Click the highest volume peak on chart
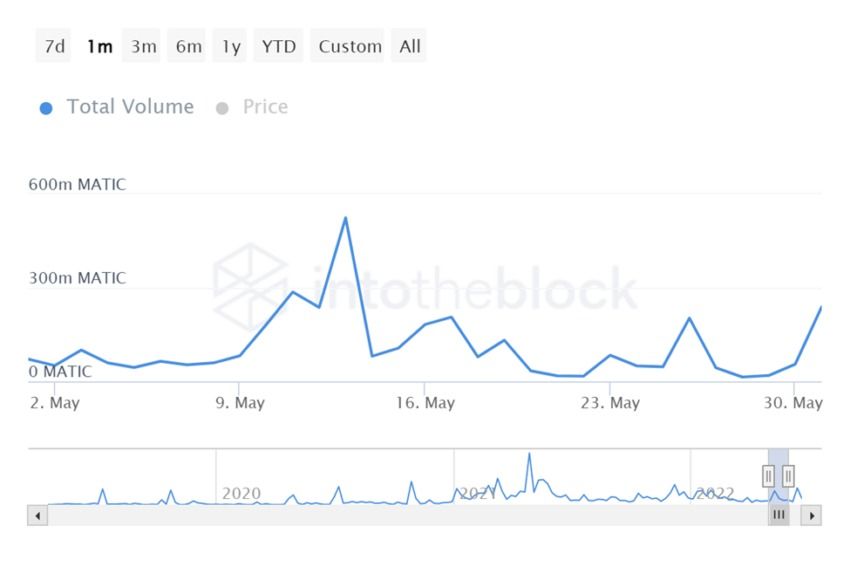The width and height of the screenshot is (850, 567). [345, 218]
